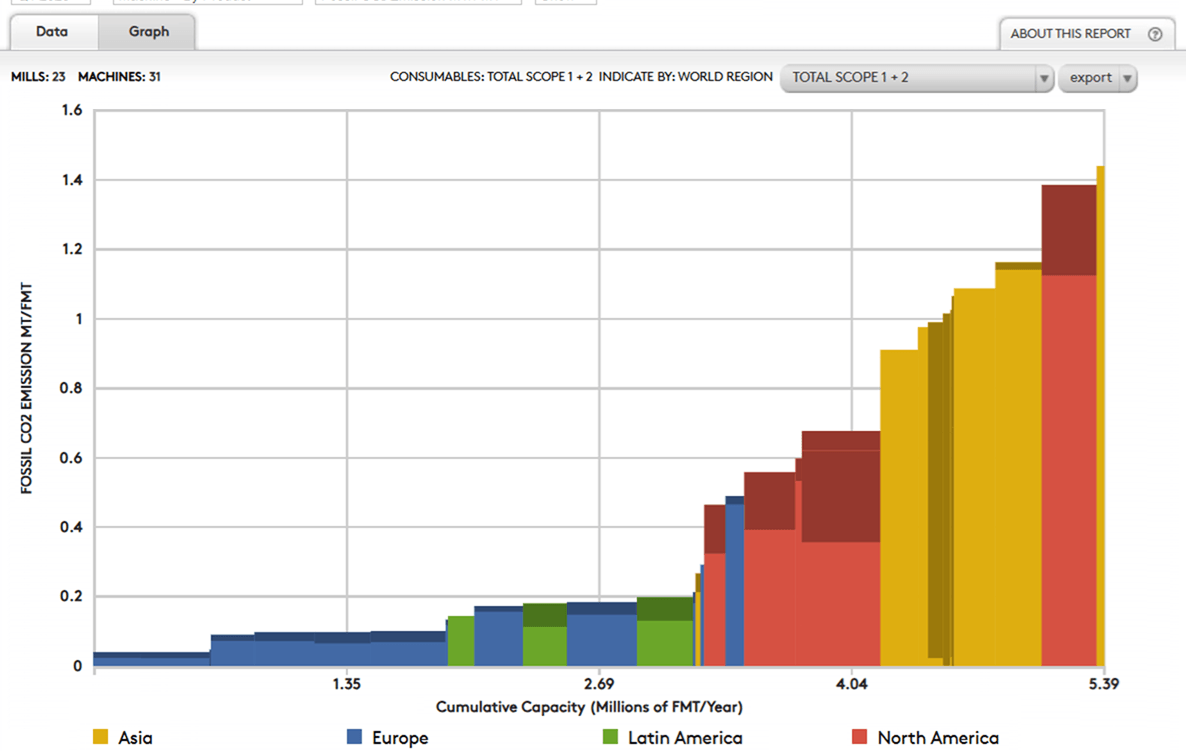Click the narrow yellow bar at far right
1186x751 pixels.
tap(1100, 400)
